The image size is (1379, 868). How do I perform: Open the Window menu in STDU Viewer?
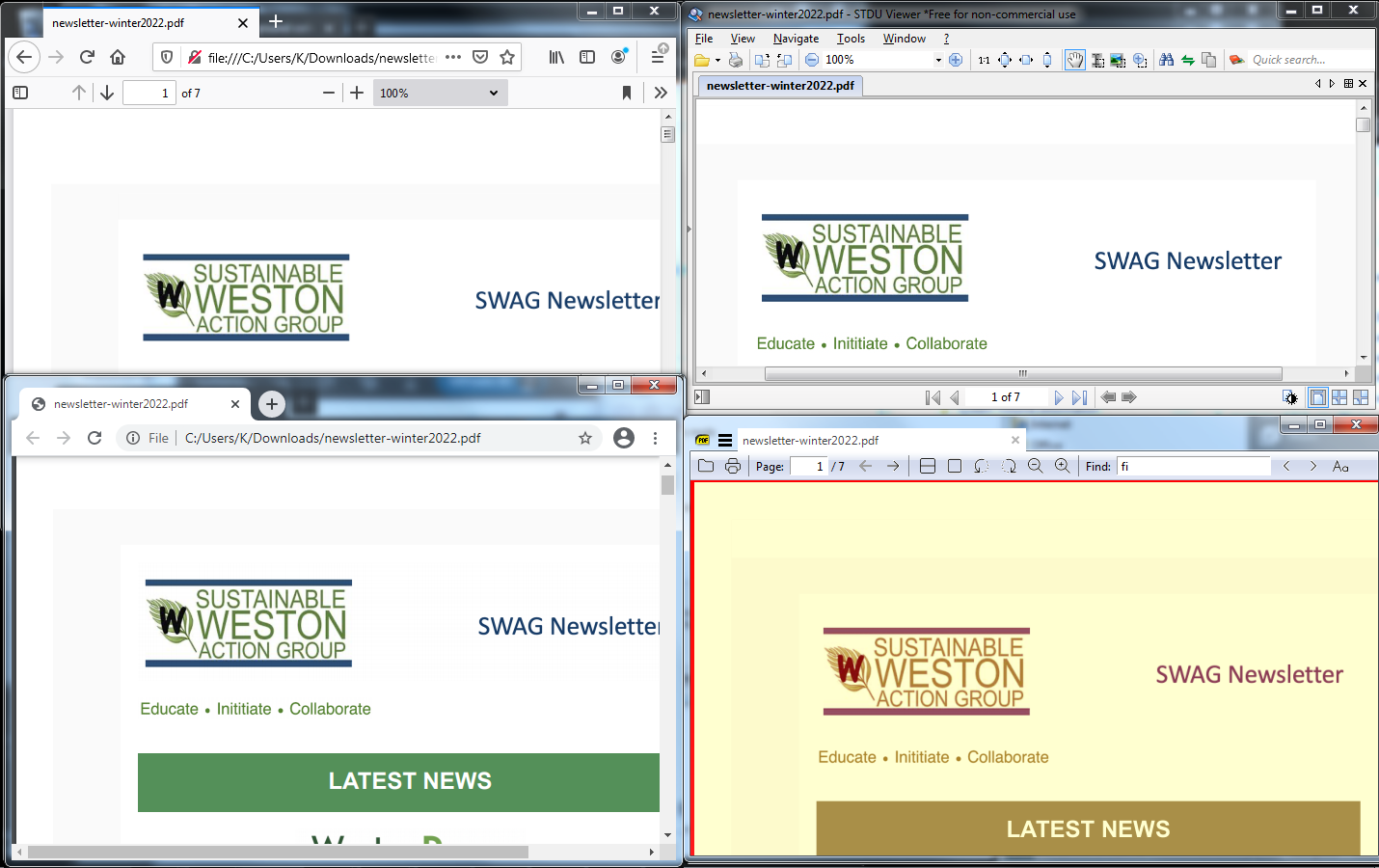pos(905,39)
